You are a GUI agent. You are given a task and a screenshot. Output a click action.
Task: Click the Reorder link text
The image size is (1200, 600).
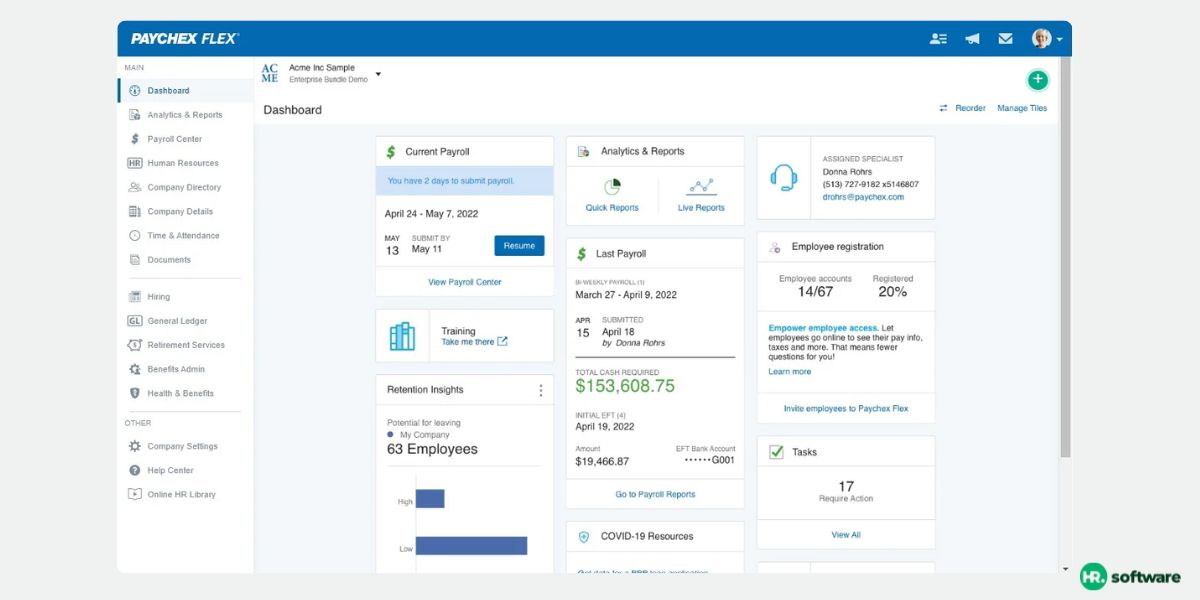click(x=970, y=108)
